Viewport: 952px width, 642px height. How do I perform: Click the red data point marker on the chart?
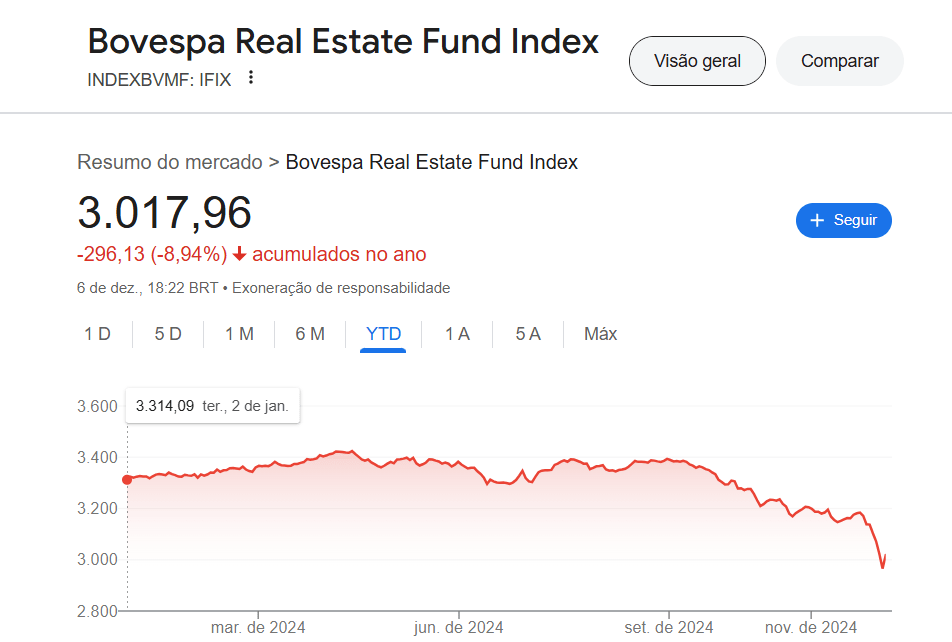tap(127, 480)
